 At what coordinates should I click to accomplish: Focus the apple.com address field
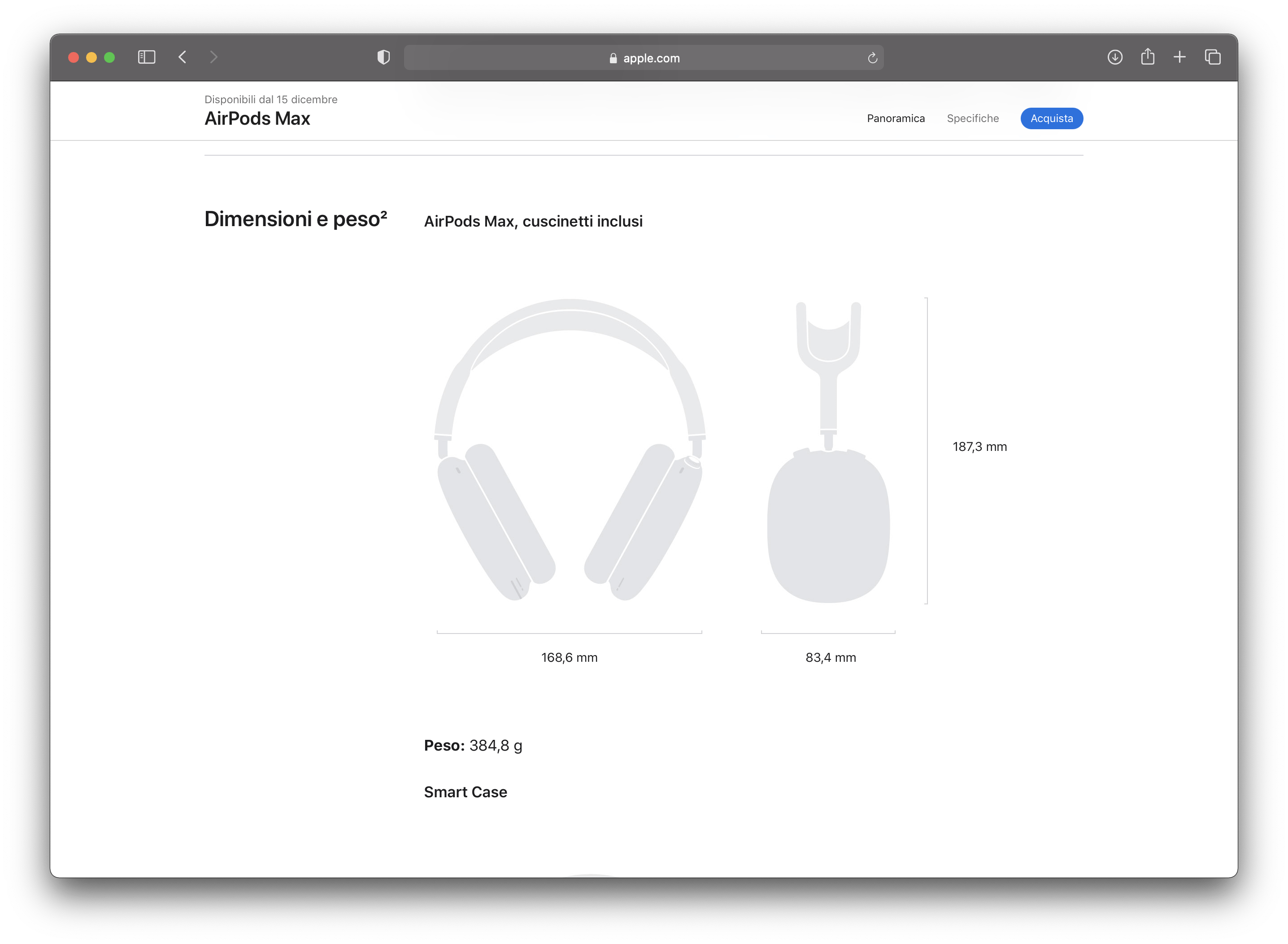coord(644,58)
